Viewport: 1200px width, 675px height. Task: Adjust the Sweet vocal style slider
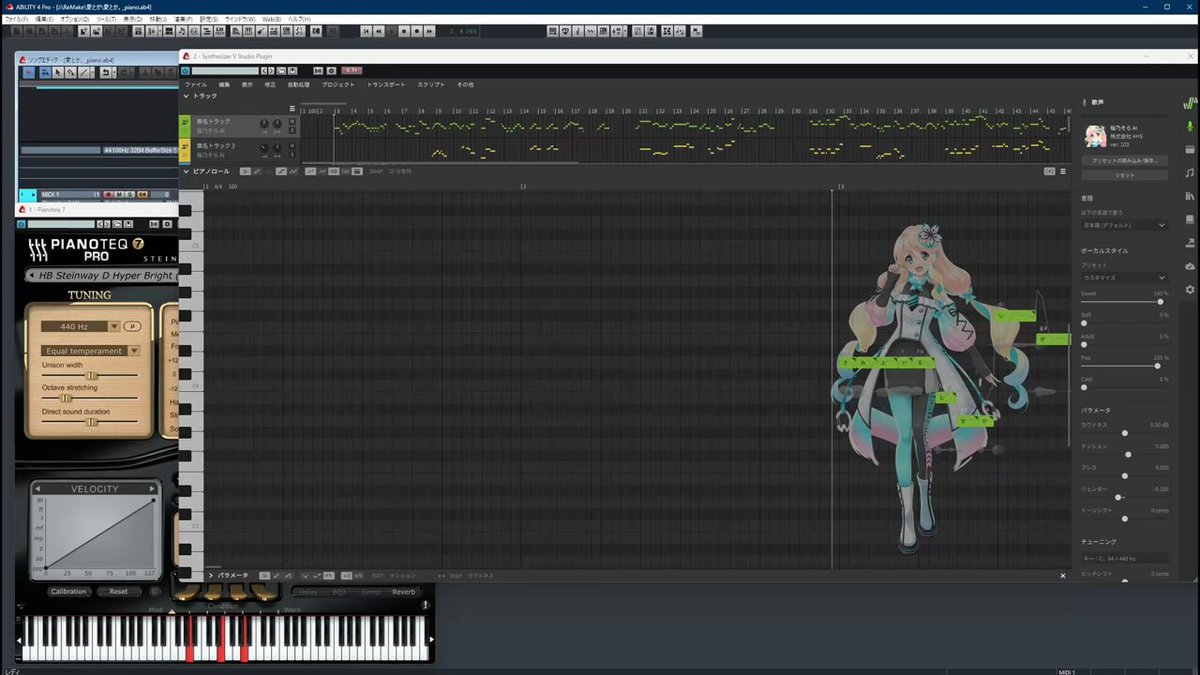point(1124,301)
